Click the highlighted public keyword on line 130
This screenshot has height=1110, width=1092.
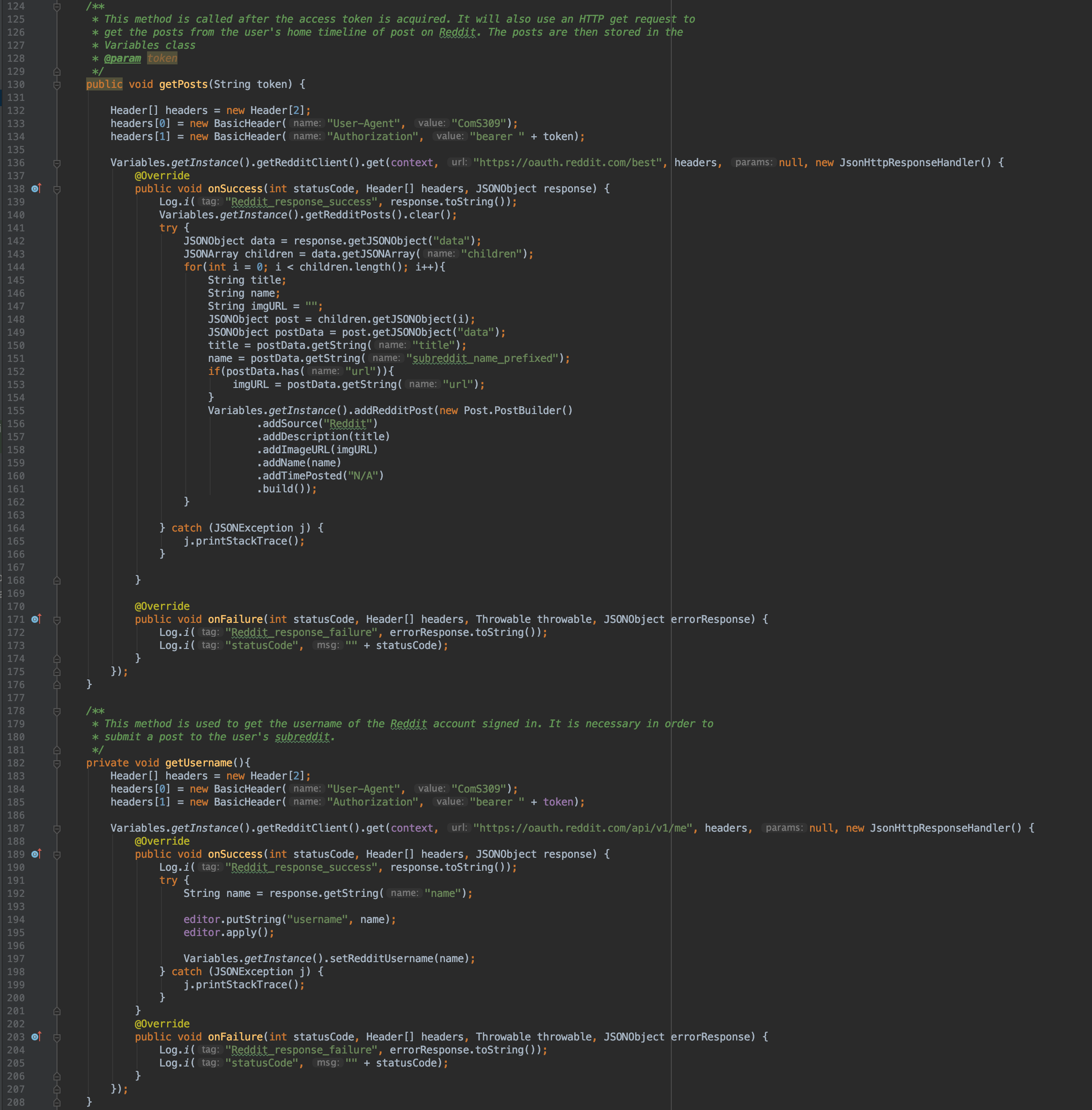click(104, 84)
